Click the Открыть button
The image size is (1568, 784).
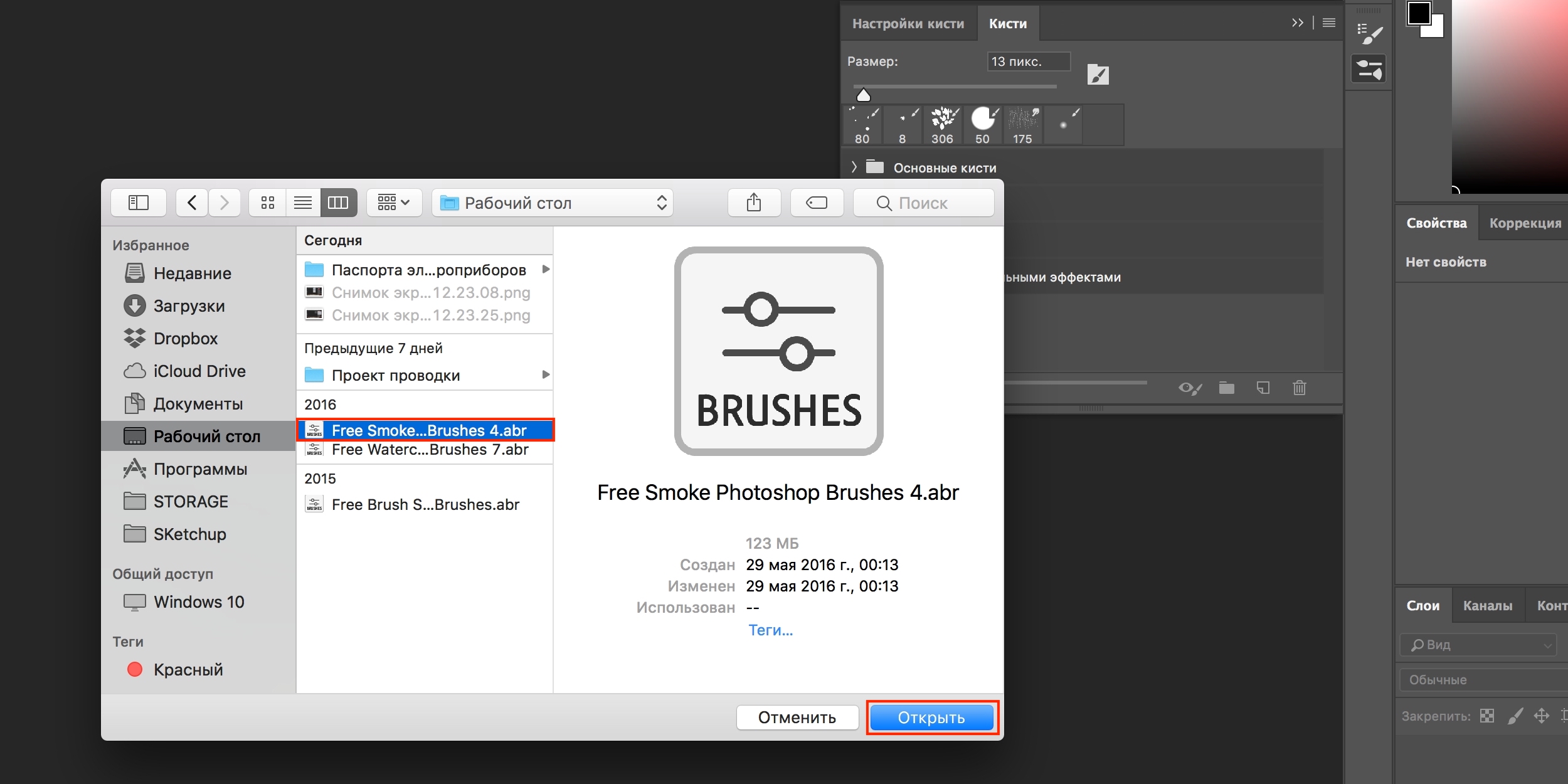point(931,718)
